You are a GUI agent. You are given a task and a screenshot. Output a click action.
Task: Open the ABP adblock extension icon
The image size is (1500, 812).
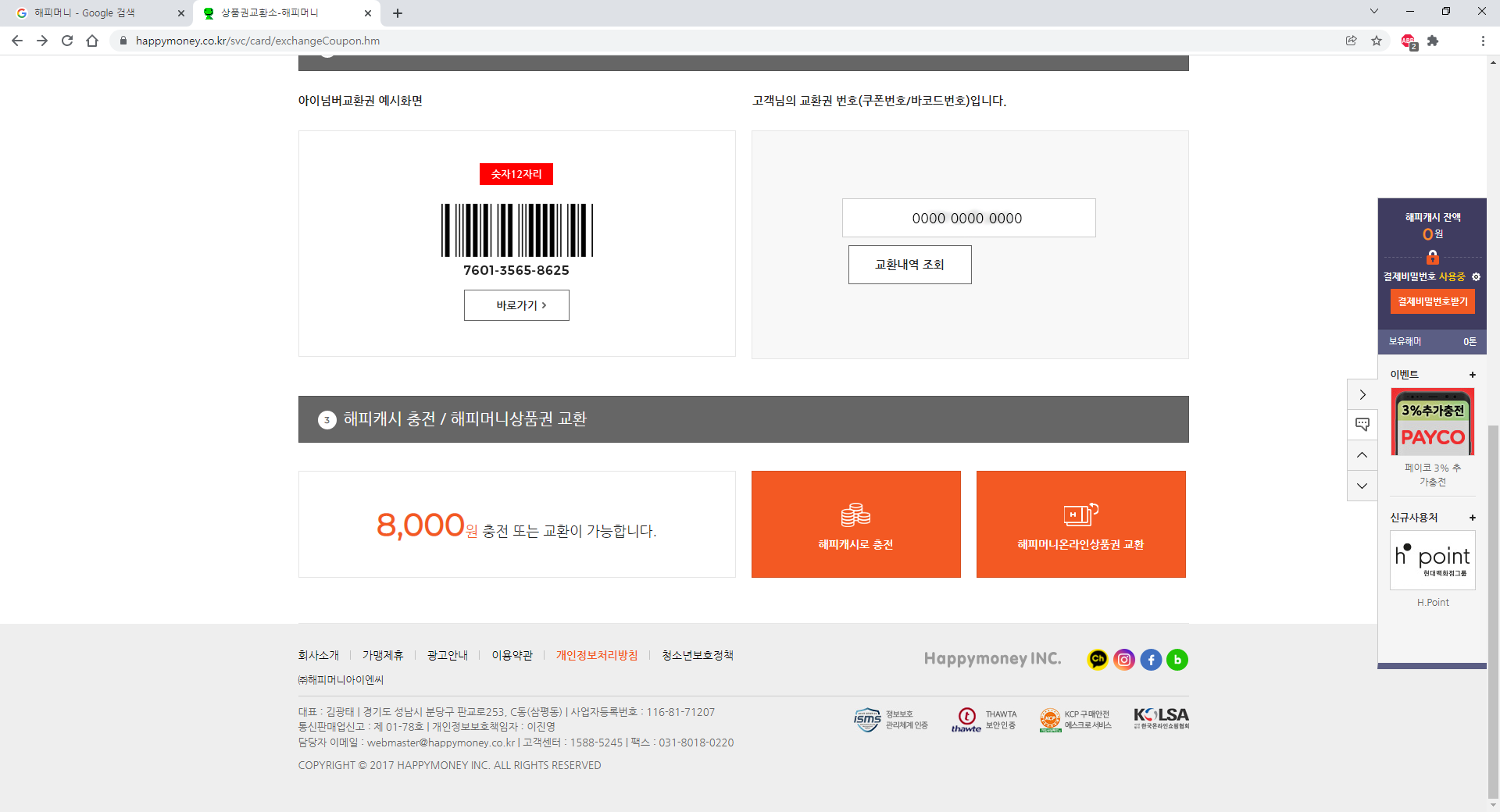point(1409,41)
